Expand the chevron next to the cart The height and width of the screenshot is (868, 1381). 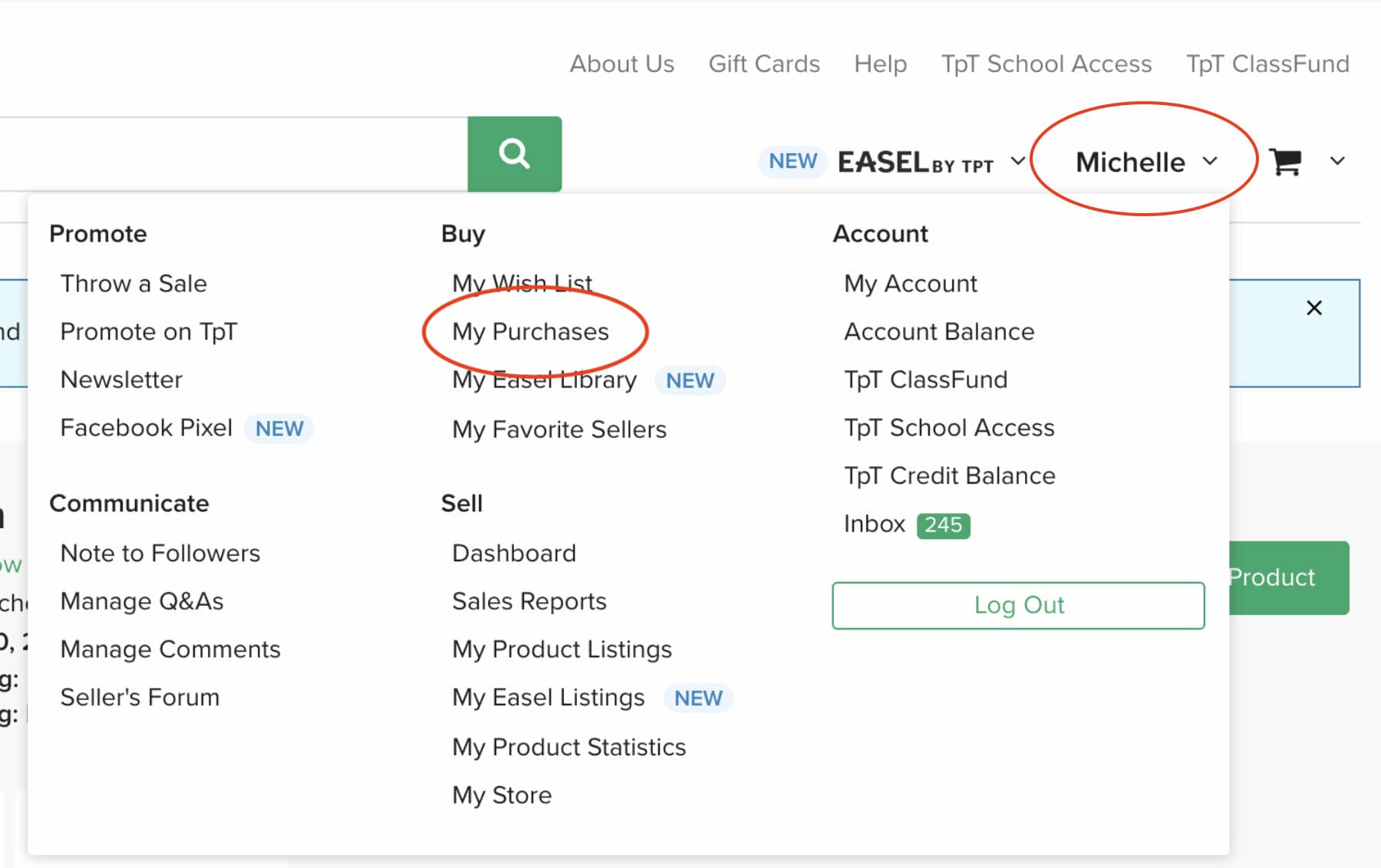[1337, 161]
